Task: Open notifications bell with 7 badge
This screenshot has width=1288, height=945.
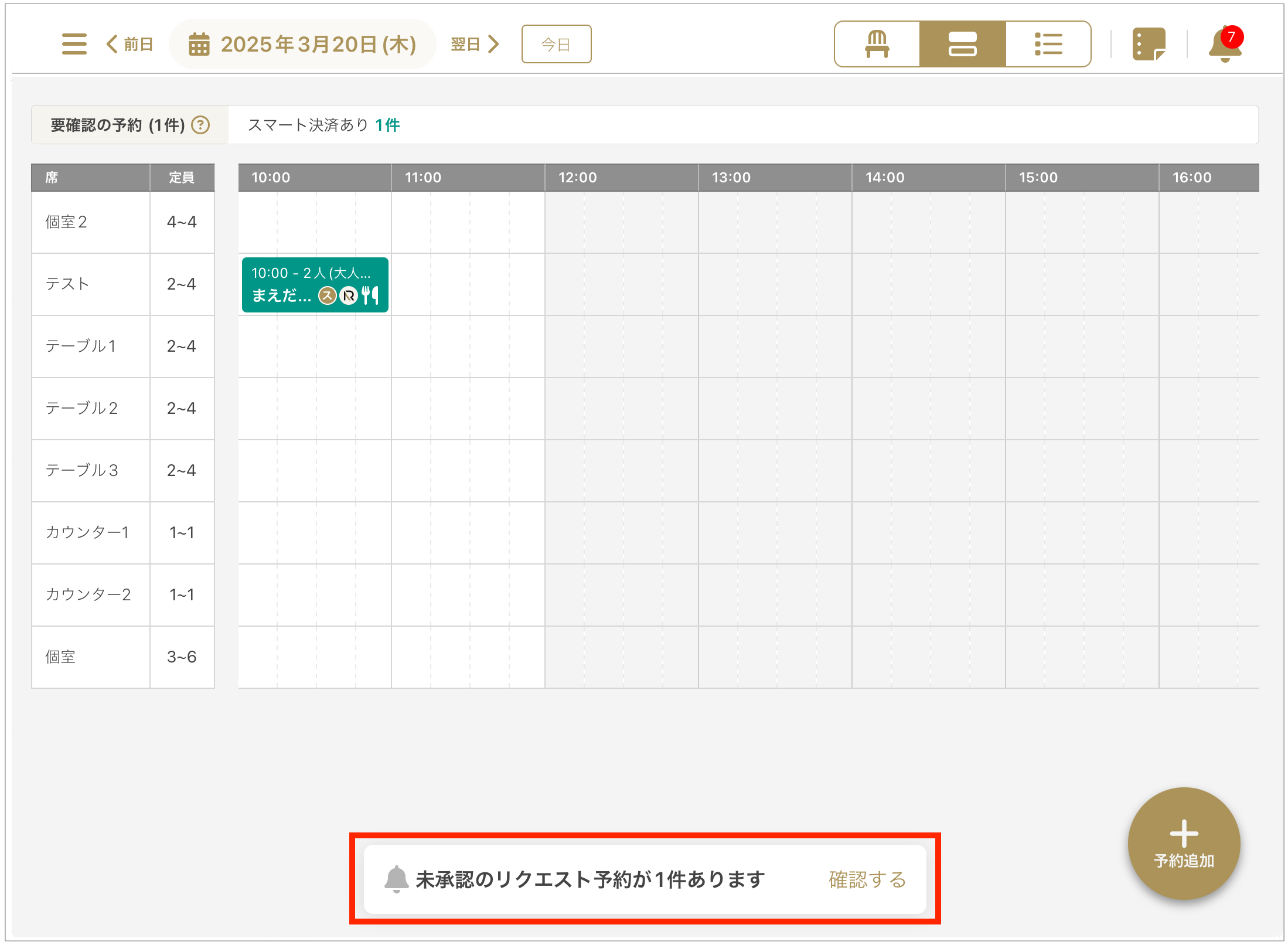Action: [1225, 45]
